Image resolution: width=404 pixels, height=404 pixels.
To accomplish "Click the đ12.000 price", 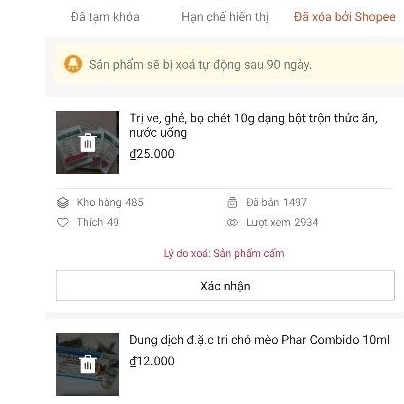I will pos(152,361).
